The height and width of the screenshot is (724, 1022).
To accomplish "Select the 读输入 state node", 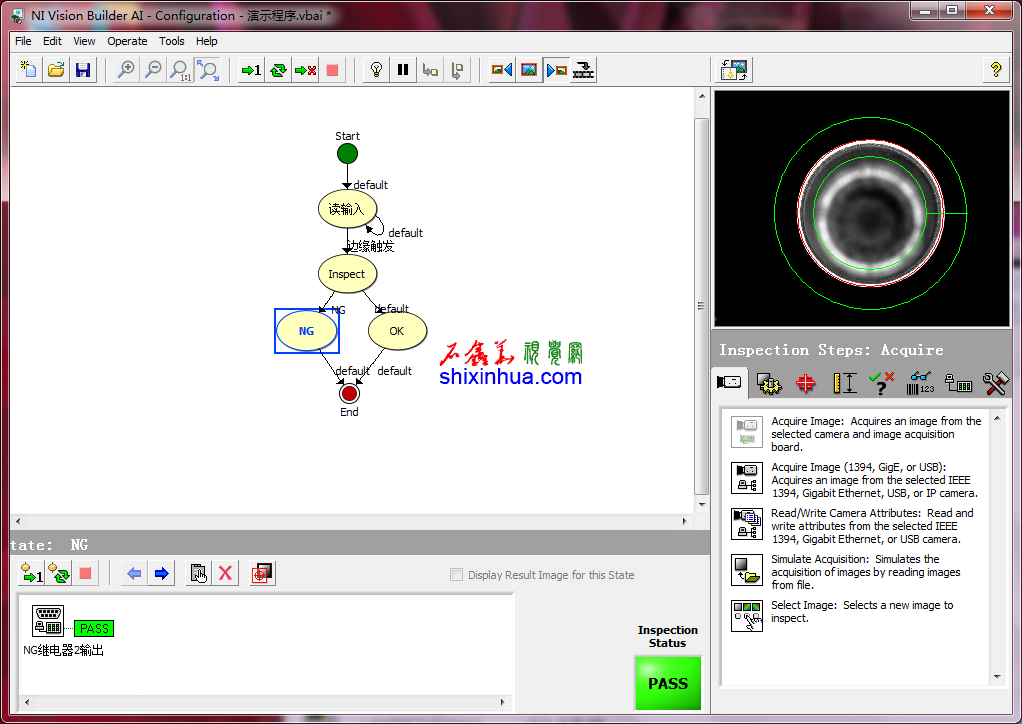I will 347,209.
